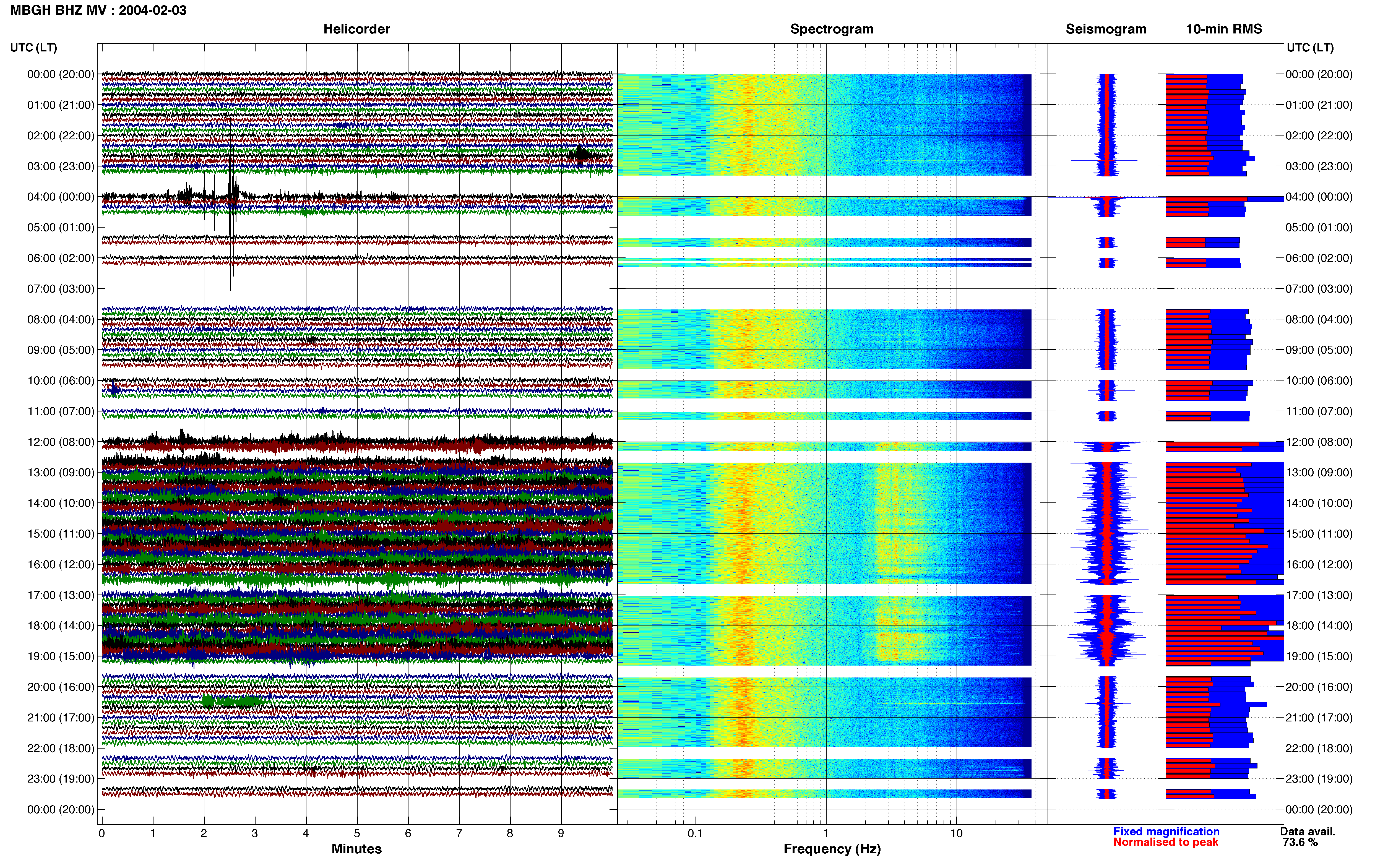
Task: Click the 6 tick on the Minutes axis
Action: click(408, 833)
